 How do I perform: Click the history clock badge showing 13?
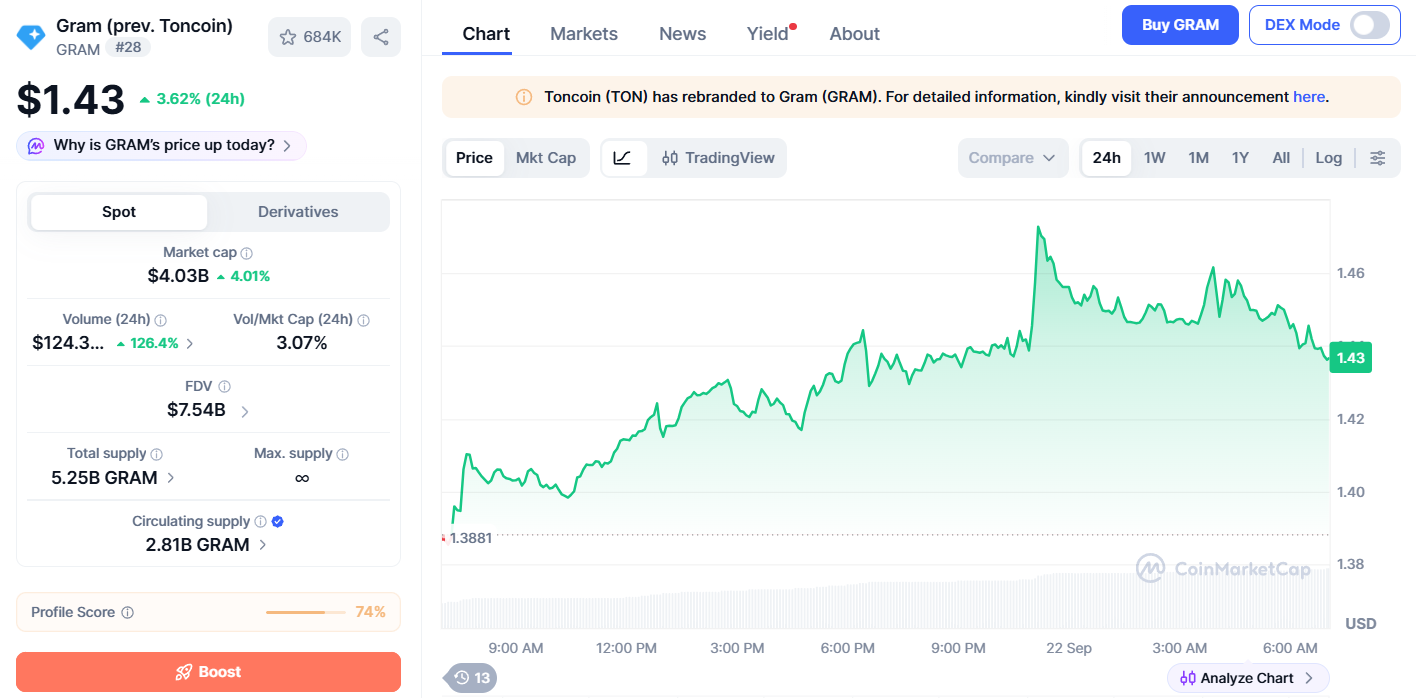click(471, 678)
